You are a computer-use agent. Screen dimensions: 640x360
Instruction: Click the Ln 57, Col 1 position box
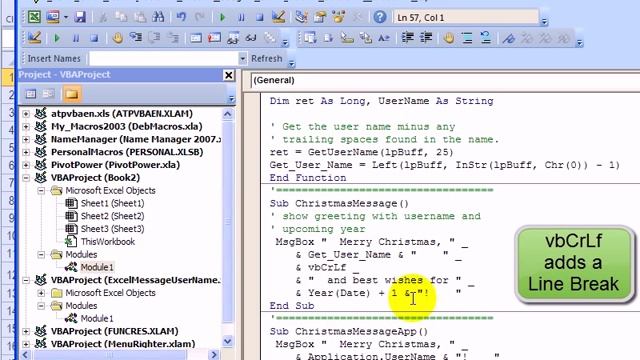pyautogui.click(x=466, y=18)
